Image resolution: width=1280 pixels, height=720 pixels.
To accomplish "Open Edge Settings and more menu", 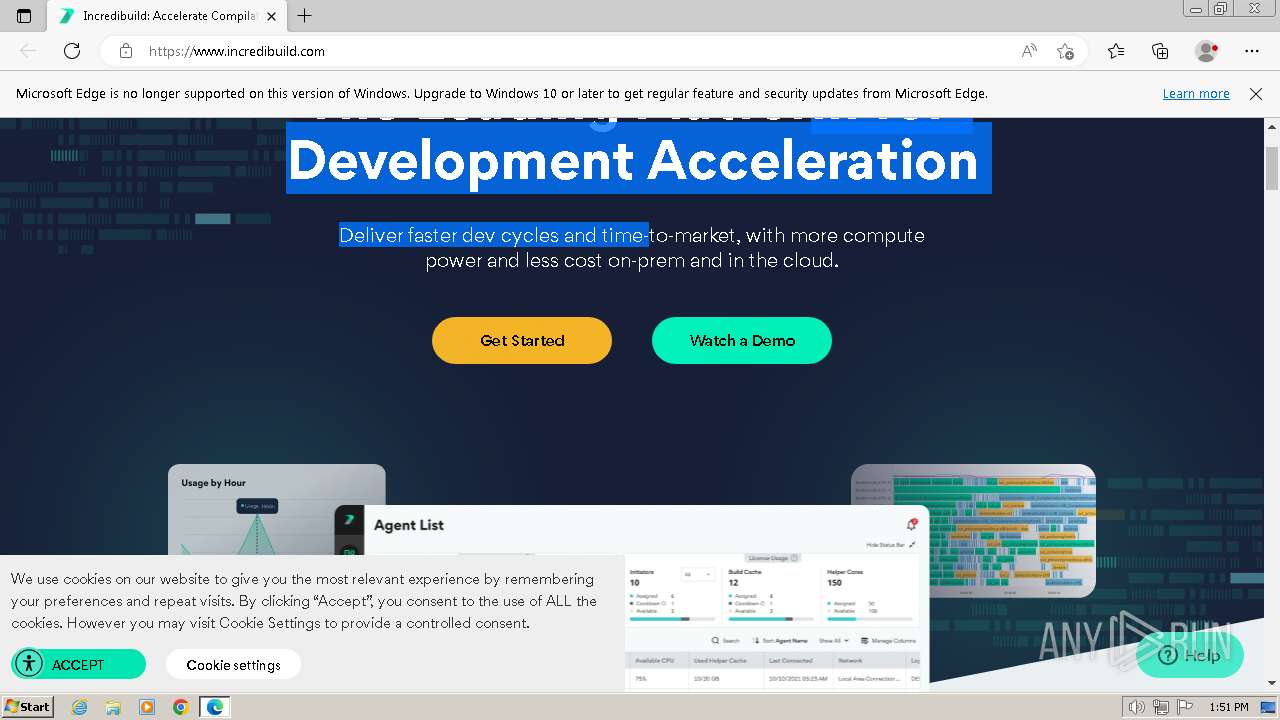I will pos(1252,51).
